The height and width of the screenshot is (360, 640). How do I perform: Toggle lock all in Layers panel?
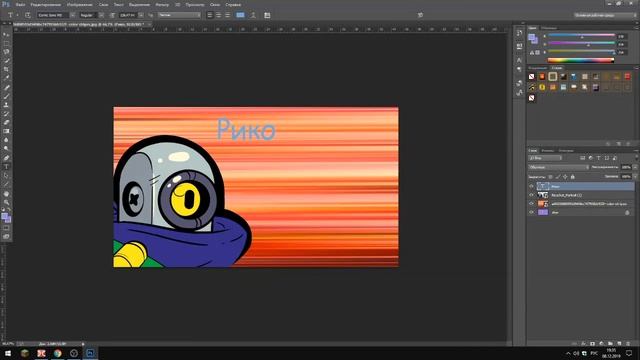573,177
